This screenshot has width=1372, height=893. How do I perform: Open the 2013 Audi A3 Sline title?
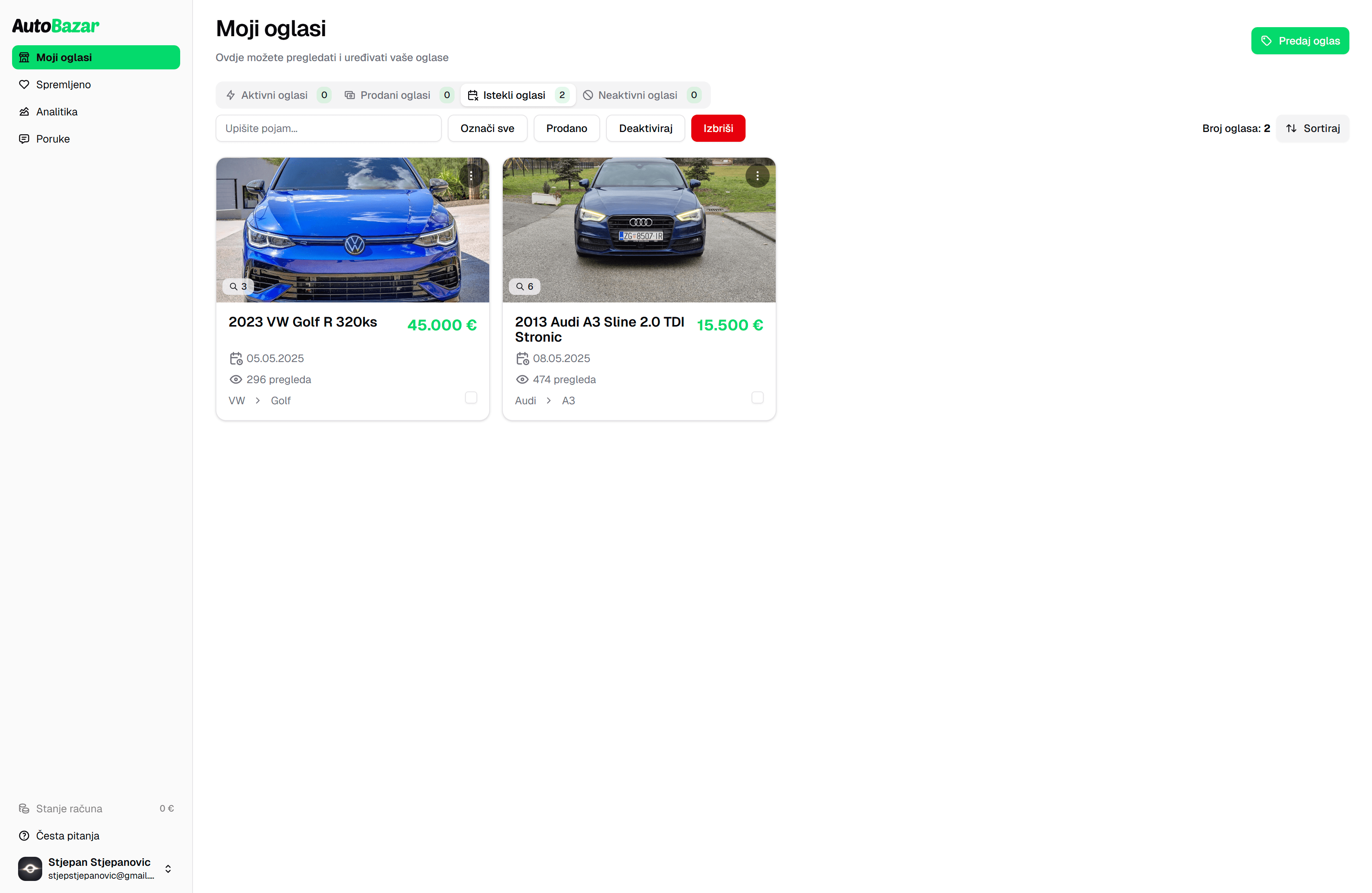600,329
